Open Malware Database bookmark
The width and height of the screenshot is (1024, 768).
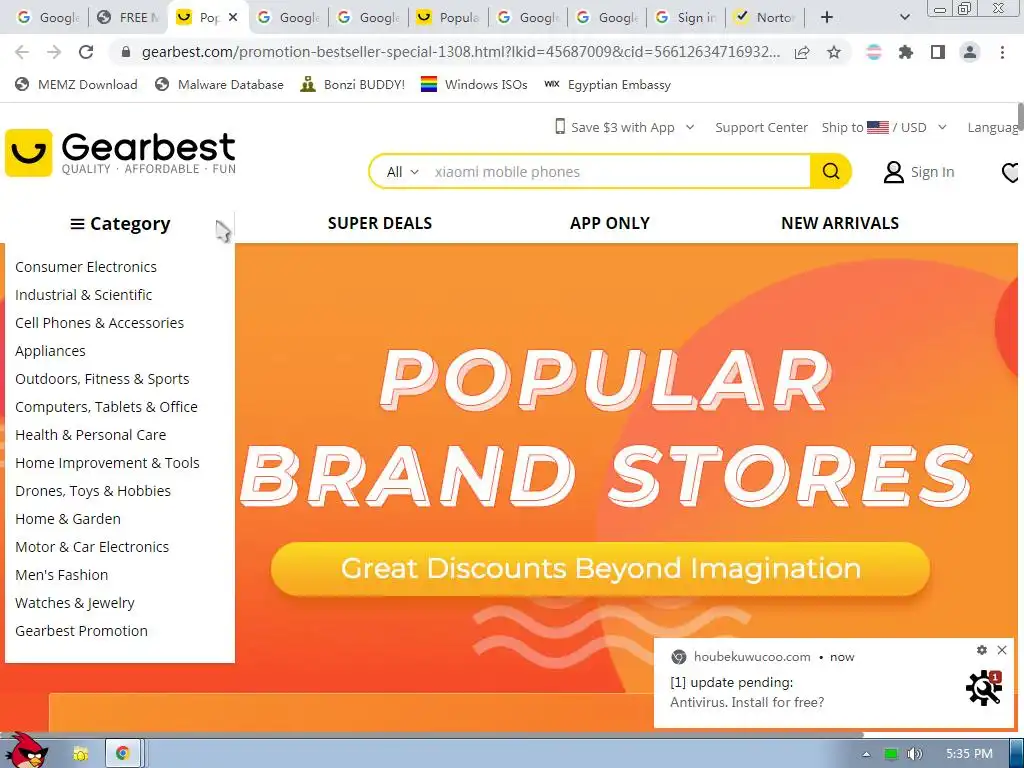219,84
